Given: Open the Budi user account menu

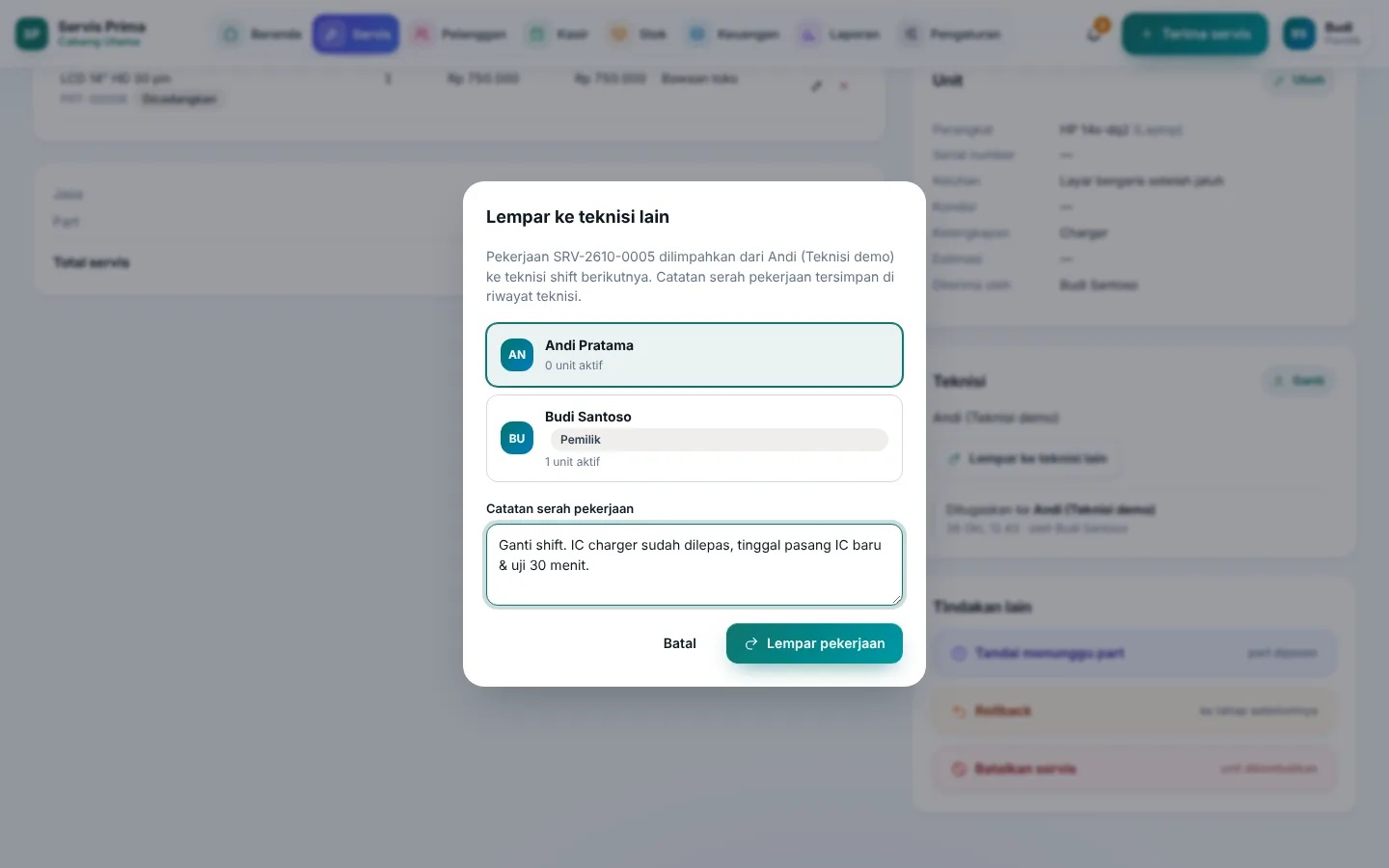Looking at the screenshot, I should point(1323,34).
